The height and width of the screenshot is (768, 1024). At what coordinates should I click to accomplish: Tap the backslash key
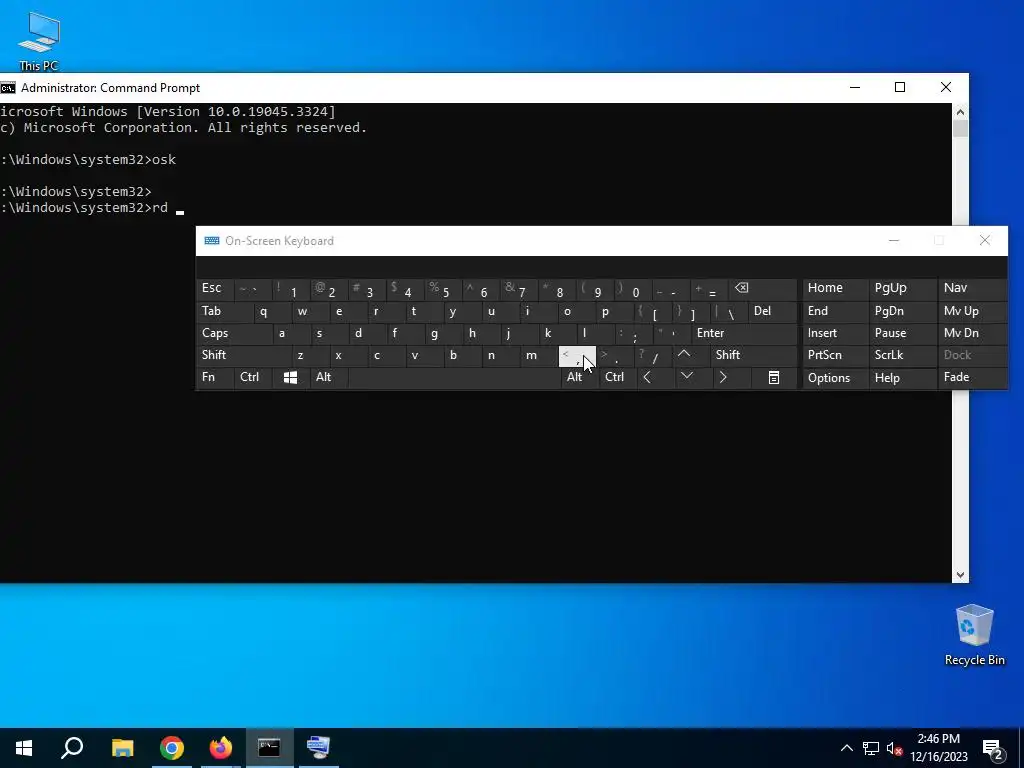(x=729, y=311)
